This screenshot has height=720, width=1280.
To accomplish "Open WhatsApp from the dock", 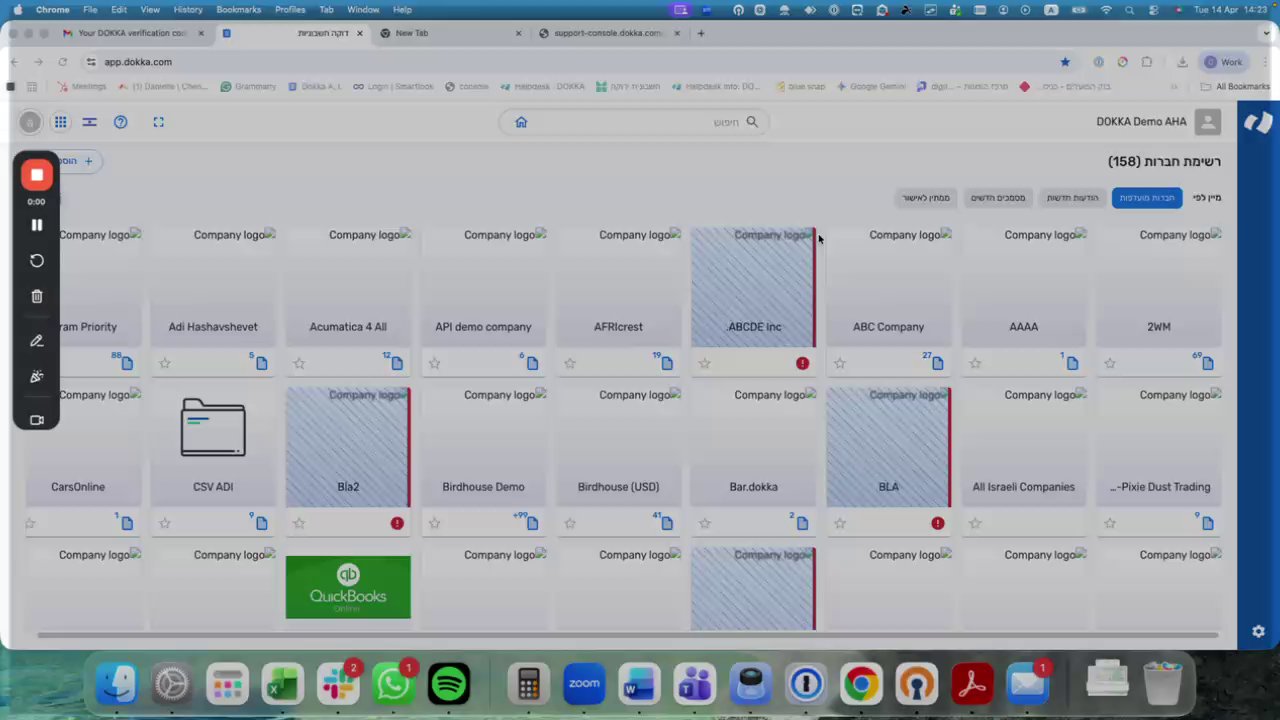I will (394, 685).
